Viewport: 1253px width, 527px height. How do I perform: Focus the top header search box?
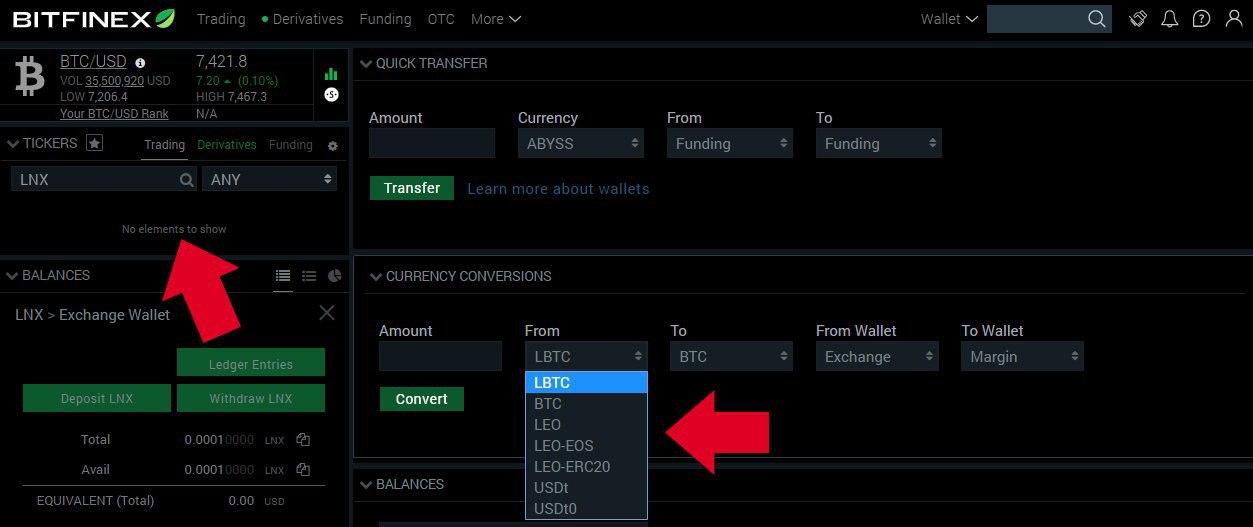[1049, 19]
